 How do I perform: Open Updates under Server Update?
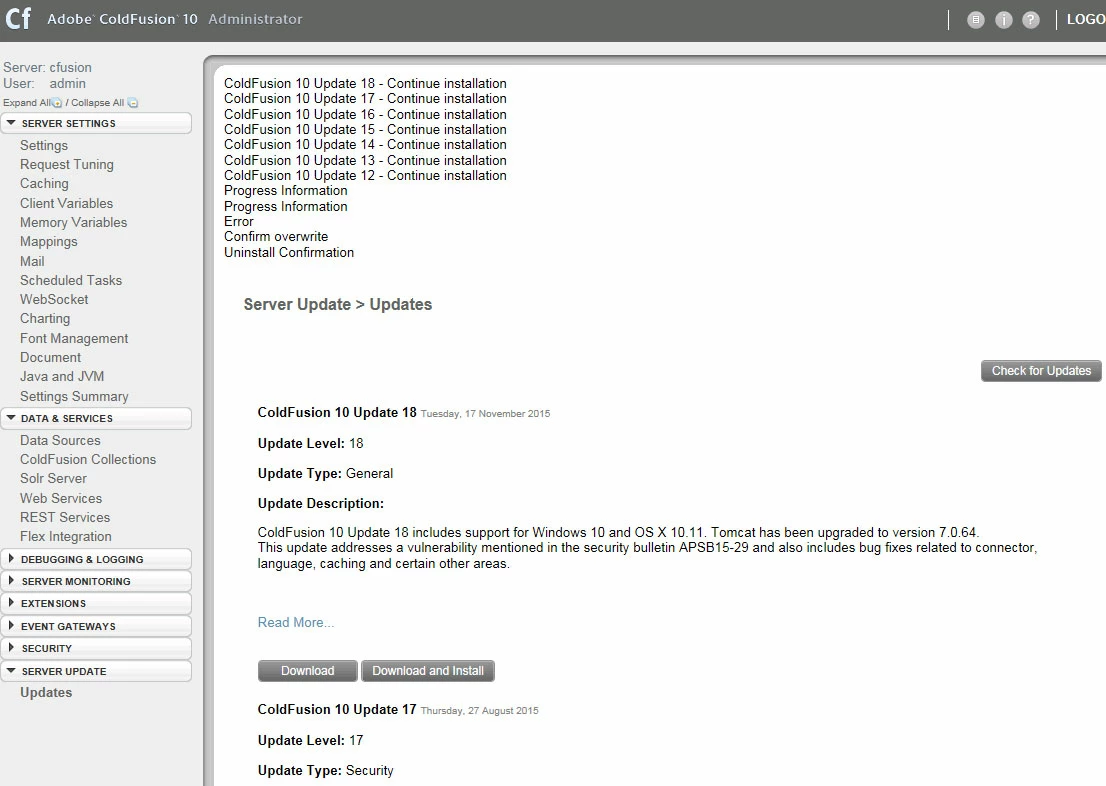tap(46, 692)
